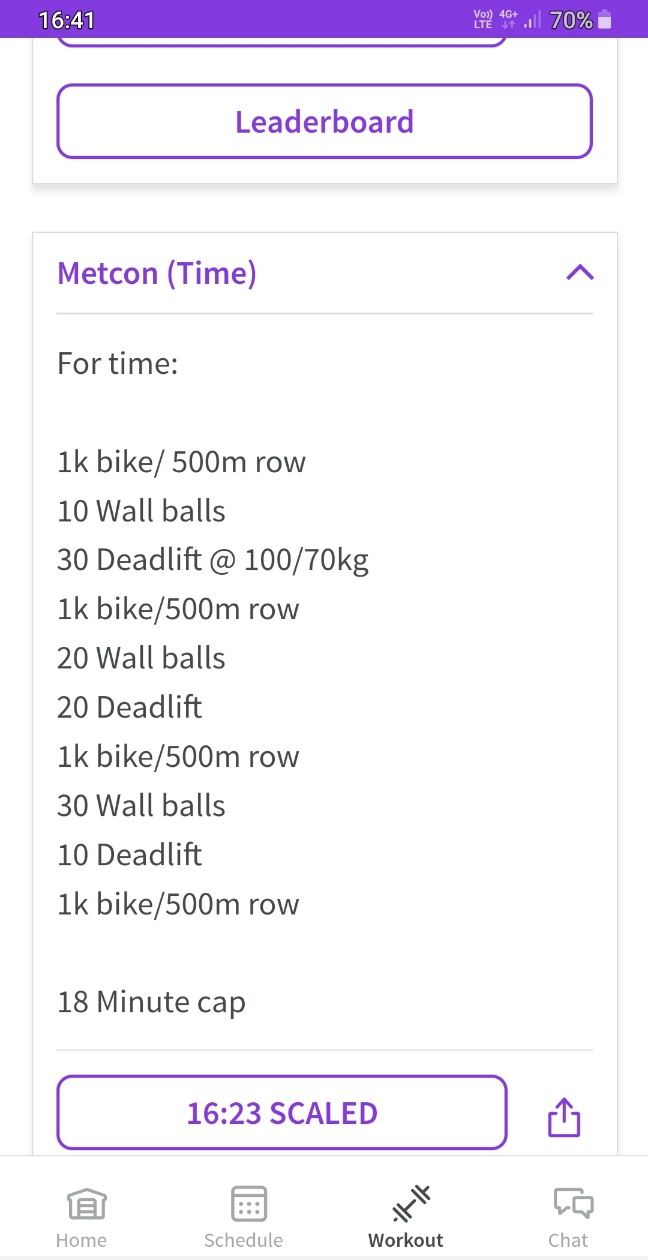Tap the VoLTE status indicator
The width and height of the screenshot is (648, 1260).
point(483,19)
